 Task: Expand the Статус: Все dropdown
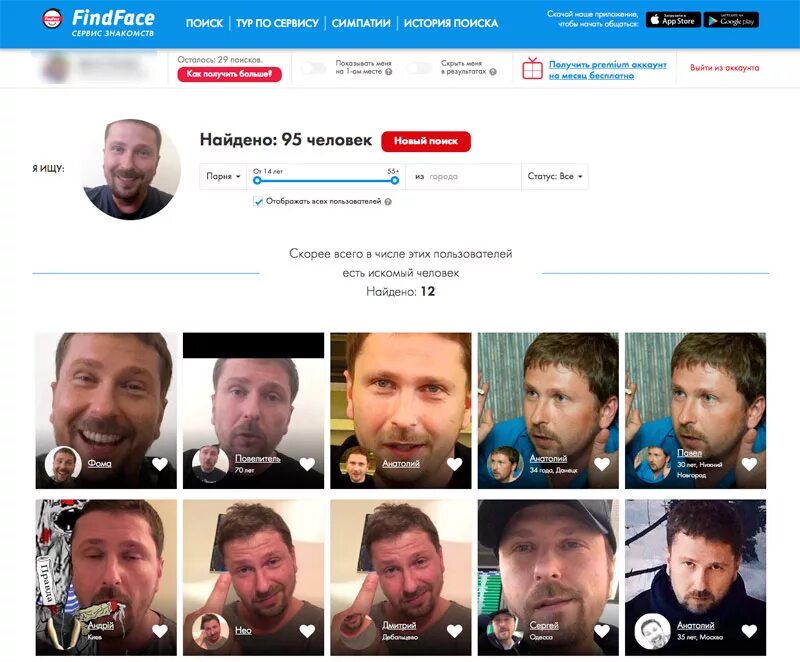[x=555, y=176]
